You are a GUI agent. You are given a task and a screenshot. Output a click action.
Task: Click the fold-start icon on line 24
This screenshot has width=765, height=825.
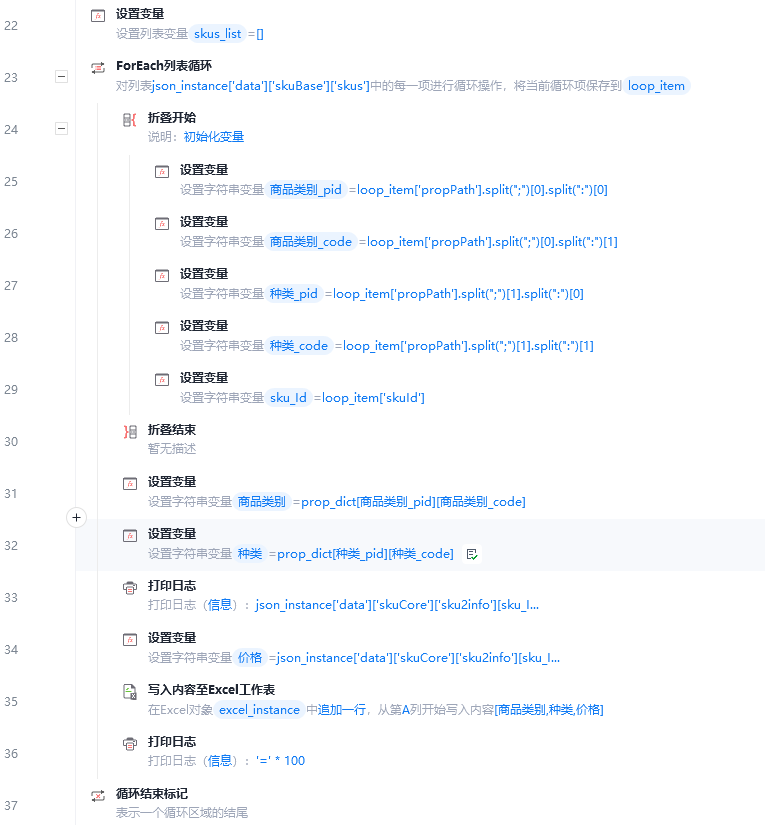click(129, 119)
